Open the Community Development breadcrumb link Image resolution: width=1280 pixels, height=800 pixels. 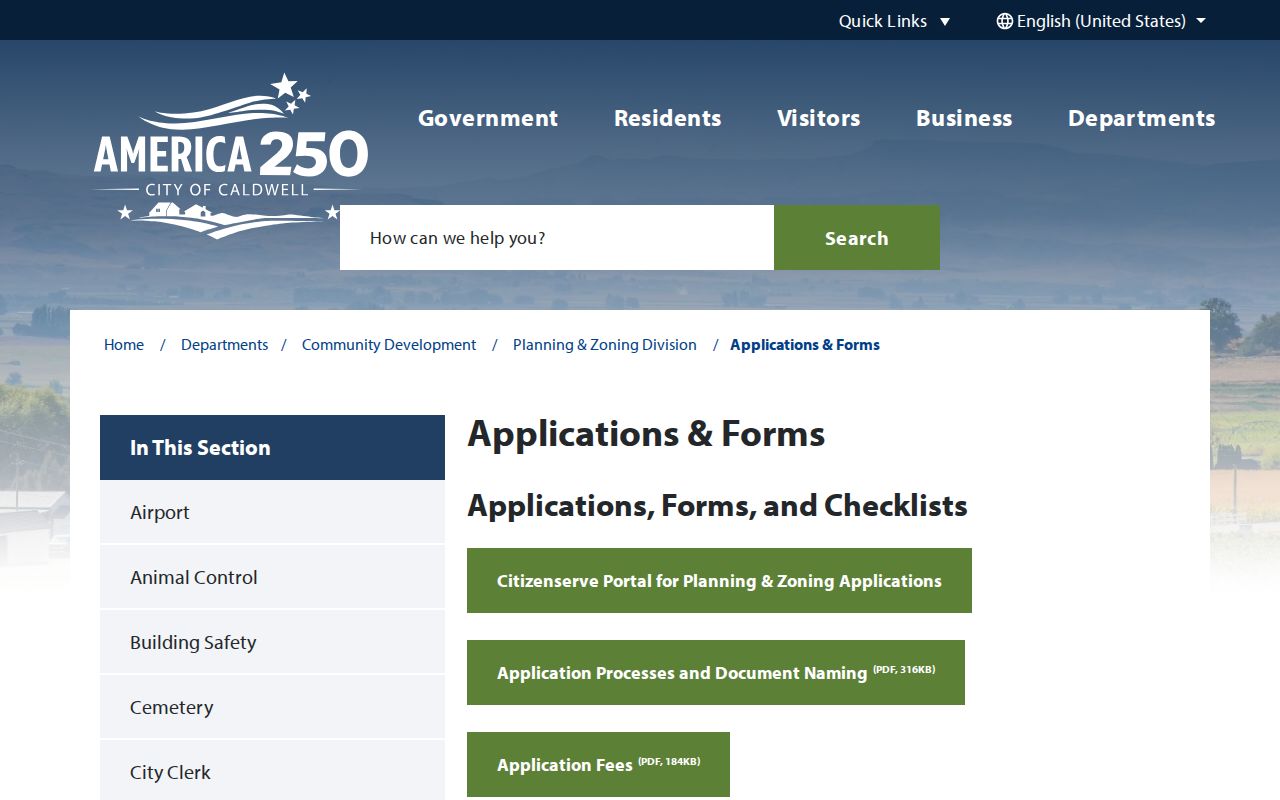(389, 345)
